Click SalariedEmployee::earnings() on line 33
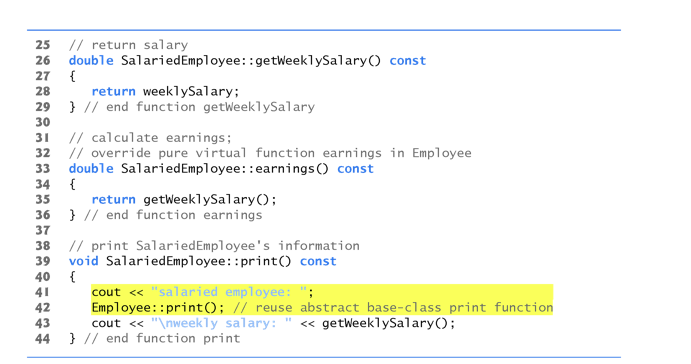The width and height of the screenshot is (691, 364). (225, 168)
